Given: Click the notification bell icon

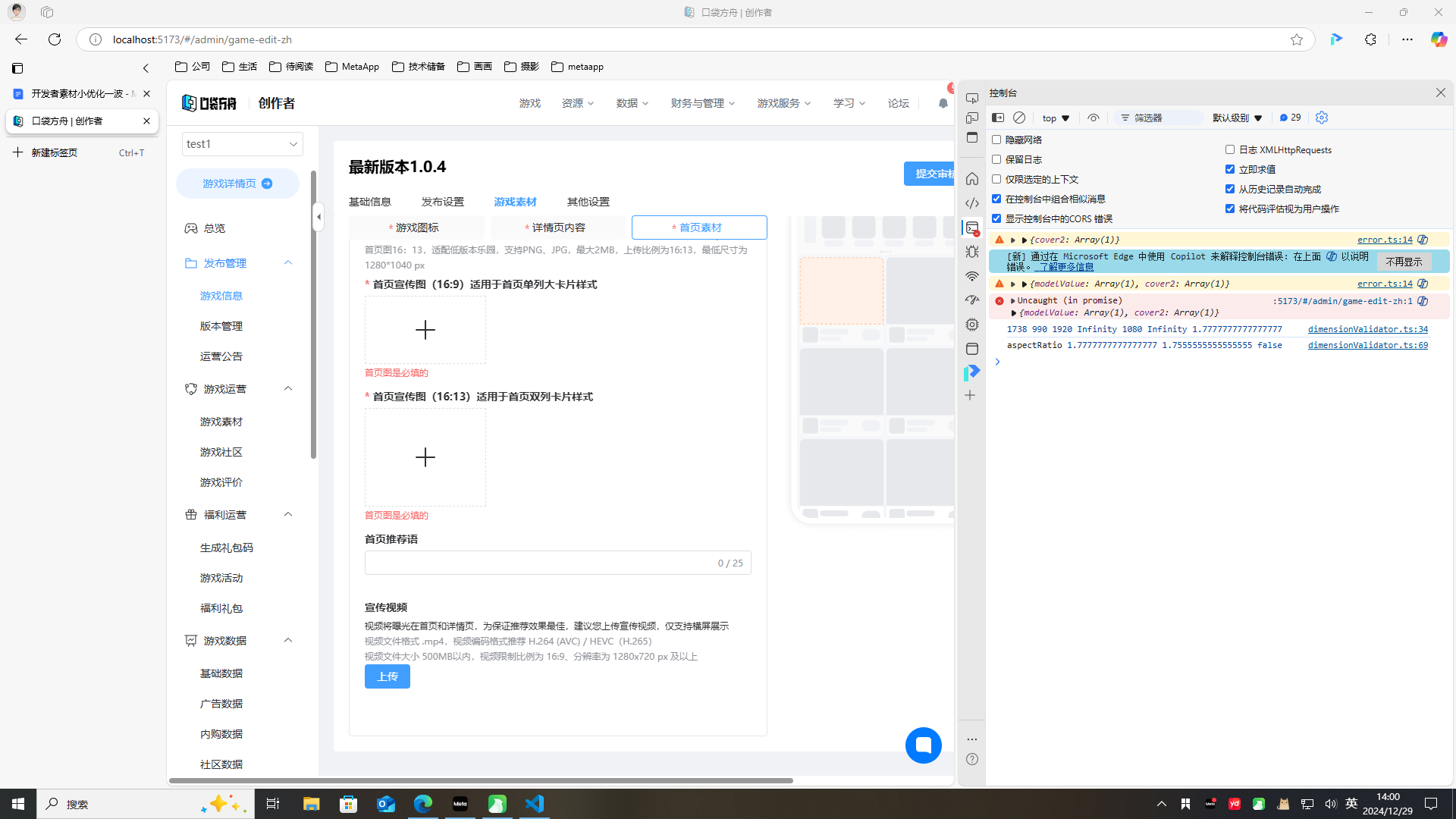Looking at the screenshot, I should pos(943,103).
